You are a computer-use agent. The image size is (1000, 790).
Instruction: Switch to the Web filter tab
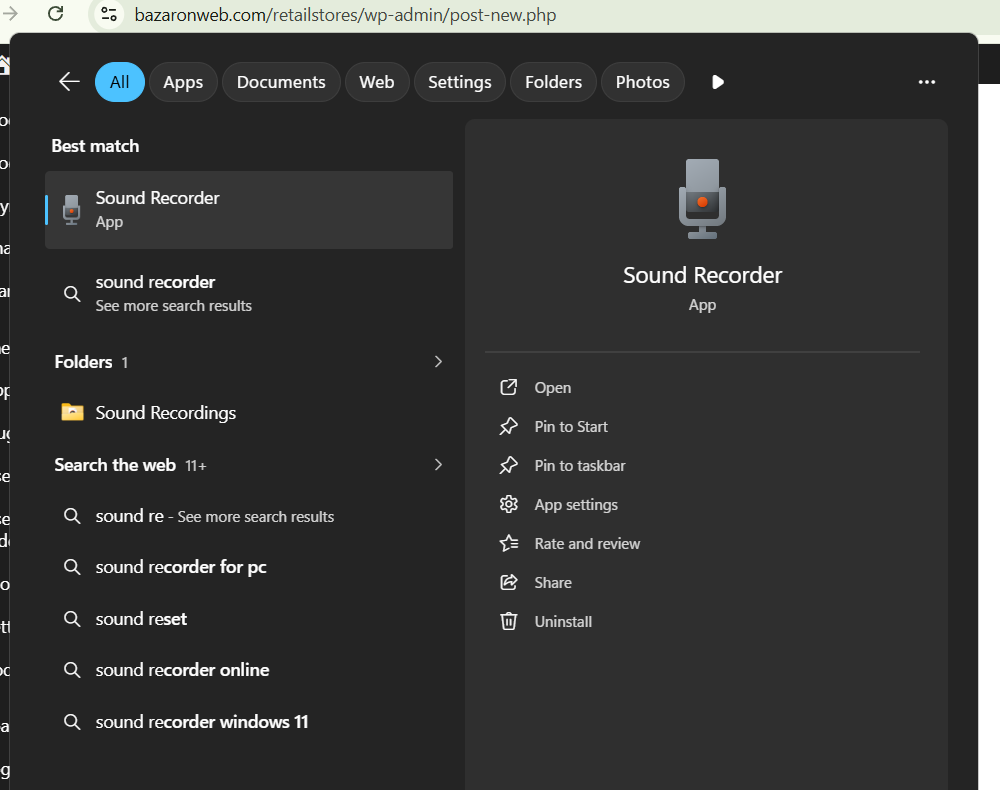377,82
